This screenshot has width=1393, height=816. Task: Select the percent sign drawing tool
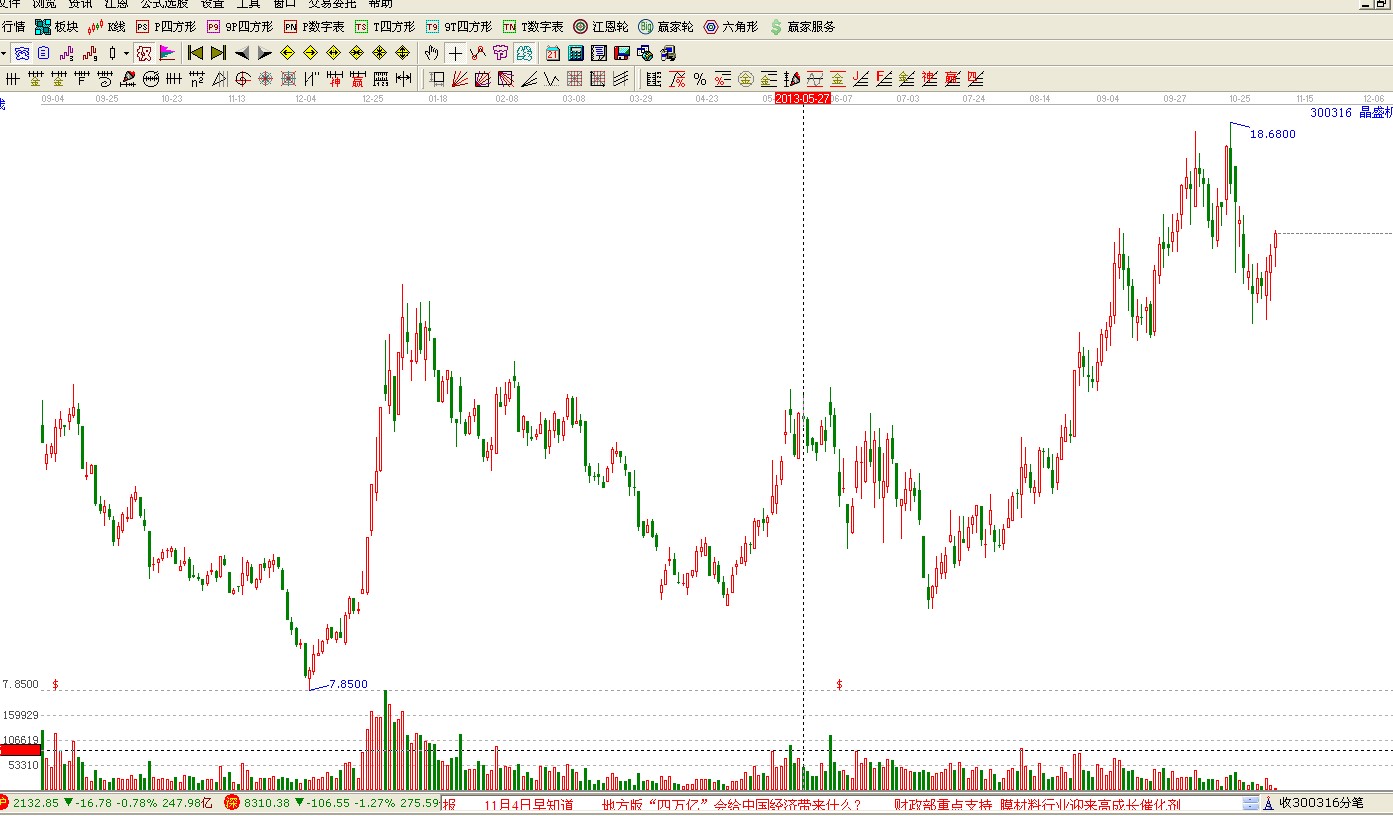pyautogui.click(x=699, y=79)
